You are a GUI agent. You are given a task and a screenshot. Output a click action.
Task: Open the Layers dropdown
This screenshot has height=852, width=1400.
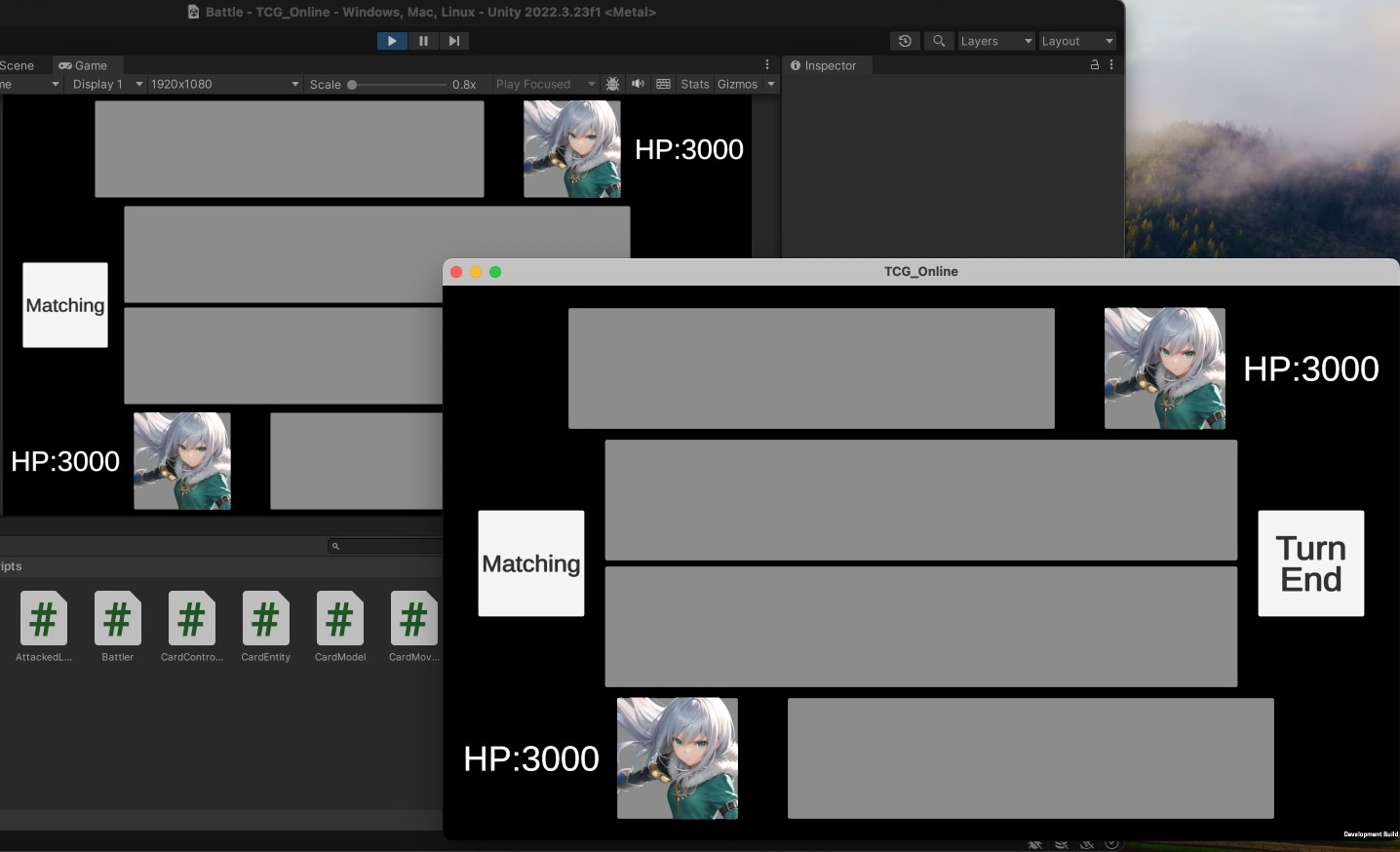point(994,41)
